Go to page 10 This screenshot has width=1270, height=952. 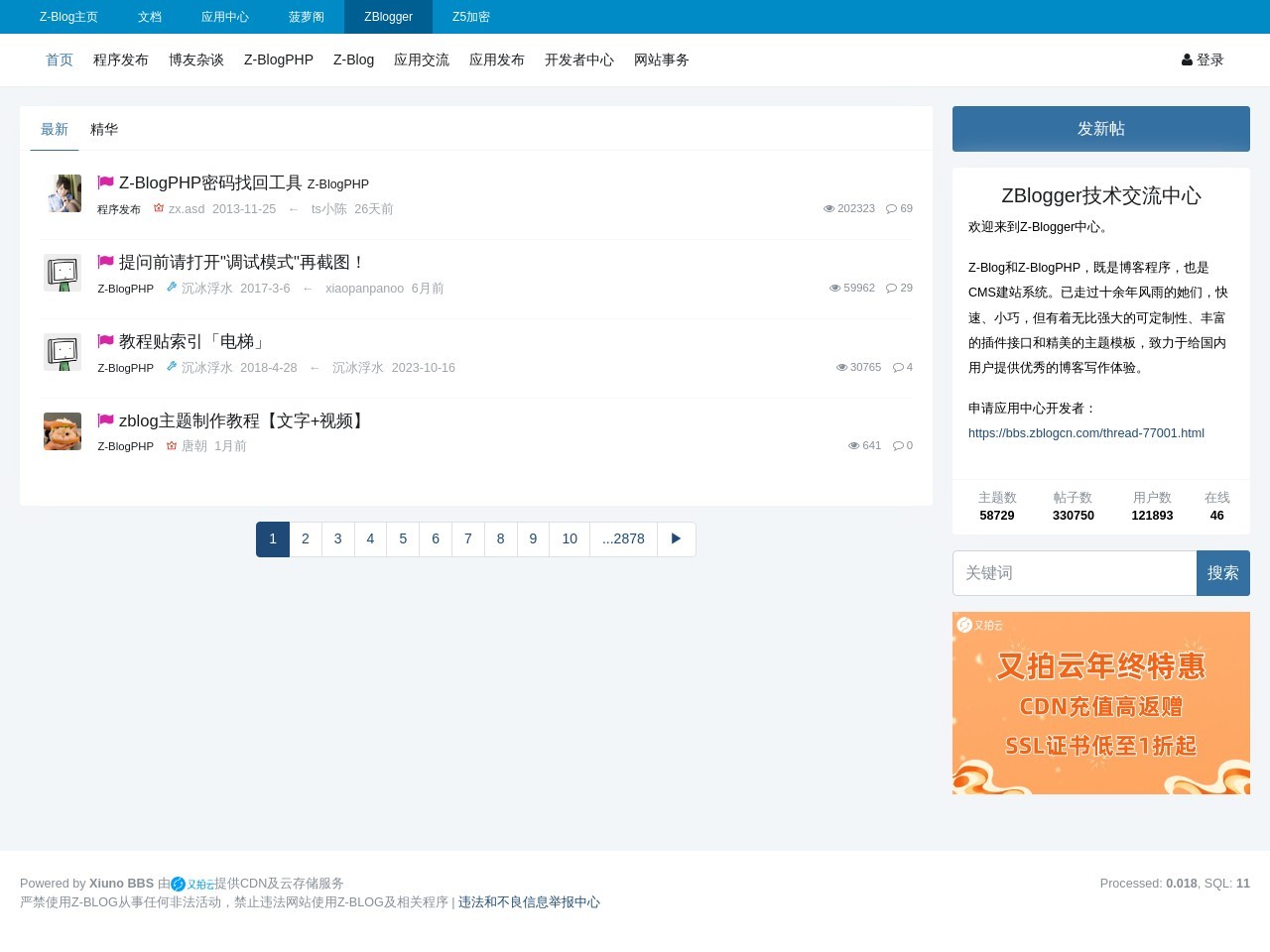tap(570, 538)
